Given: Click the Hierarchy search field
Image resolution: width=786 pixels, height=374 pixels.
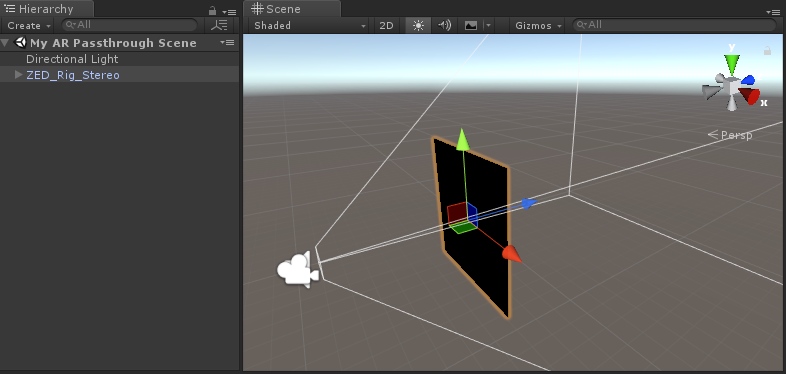Looking at the screenshot, I should [x=130, y=25].
